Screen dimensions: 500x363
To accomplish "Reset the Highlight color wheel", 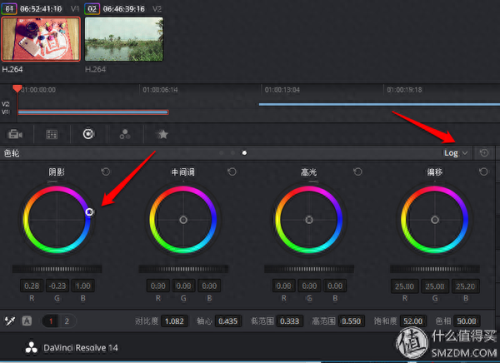I will click(x=358, y=172).
